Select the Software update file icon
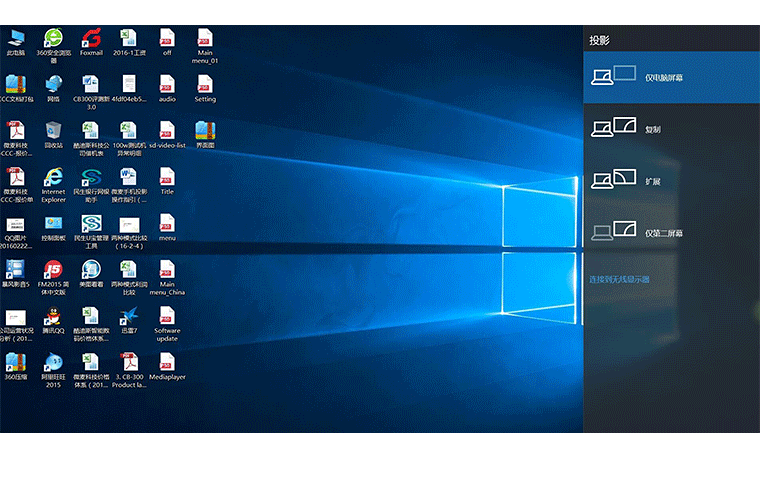Viewport: 760px width, 500px height. (167, 324)
